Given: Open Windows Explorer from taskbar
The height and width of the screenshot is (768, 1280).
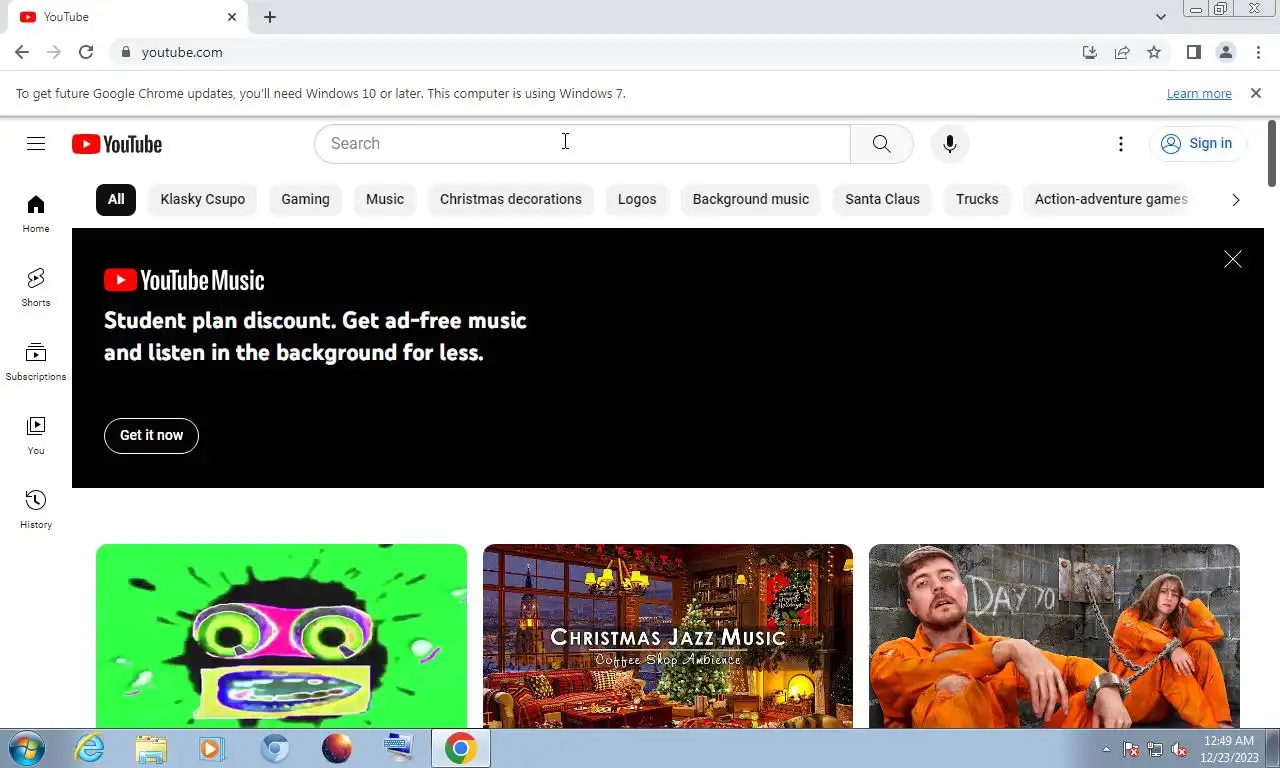Looking at the screenshot, I should 151,748.
